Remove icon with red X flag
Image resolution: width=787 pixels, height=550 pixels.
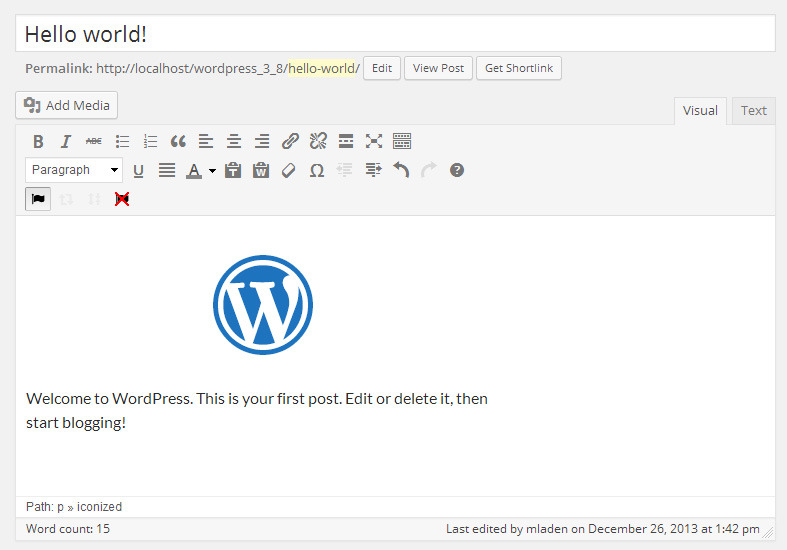tap(122, 199)
